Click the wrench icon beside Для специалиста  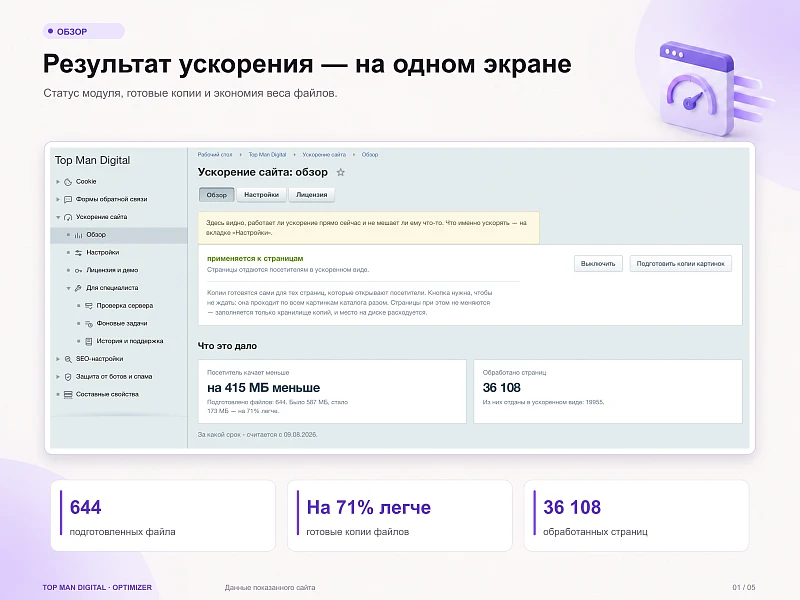(78, 288)
